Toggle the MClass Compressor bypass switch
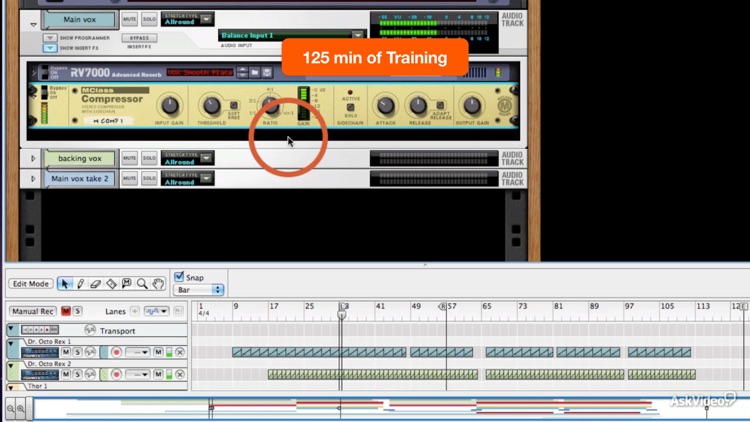The image size is (750, 422). coord(44,92)
